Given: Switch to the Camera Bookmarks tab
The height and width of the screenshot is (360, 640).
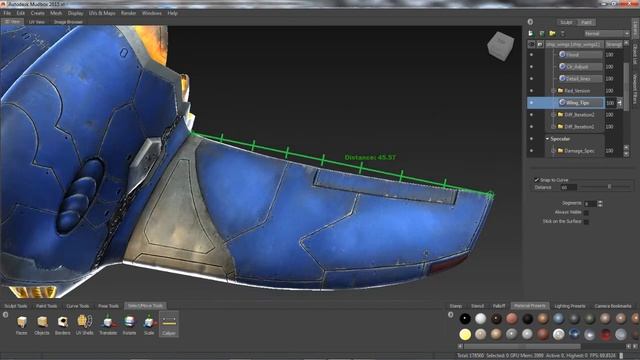Looking at the screenshot, I should click(x=613, y=306).
